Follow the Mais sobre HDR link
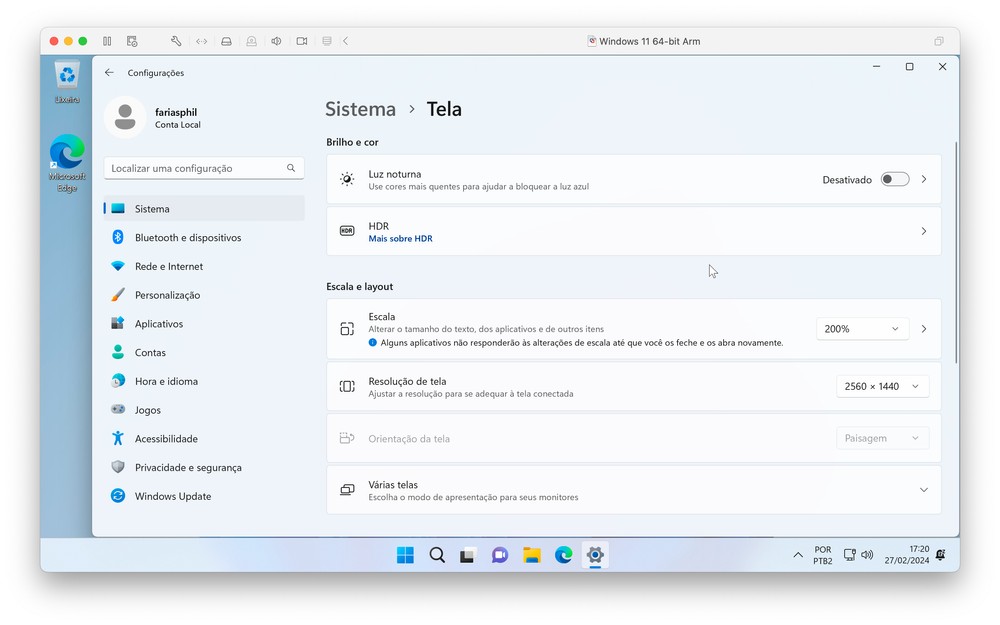1000x625 pixels. click(401, 239)
